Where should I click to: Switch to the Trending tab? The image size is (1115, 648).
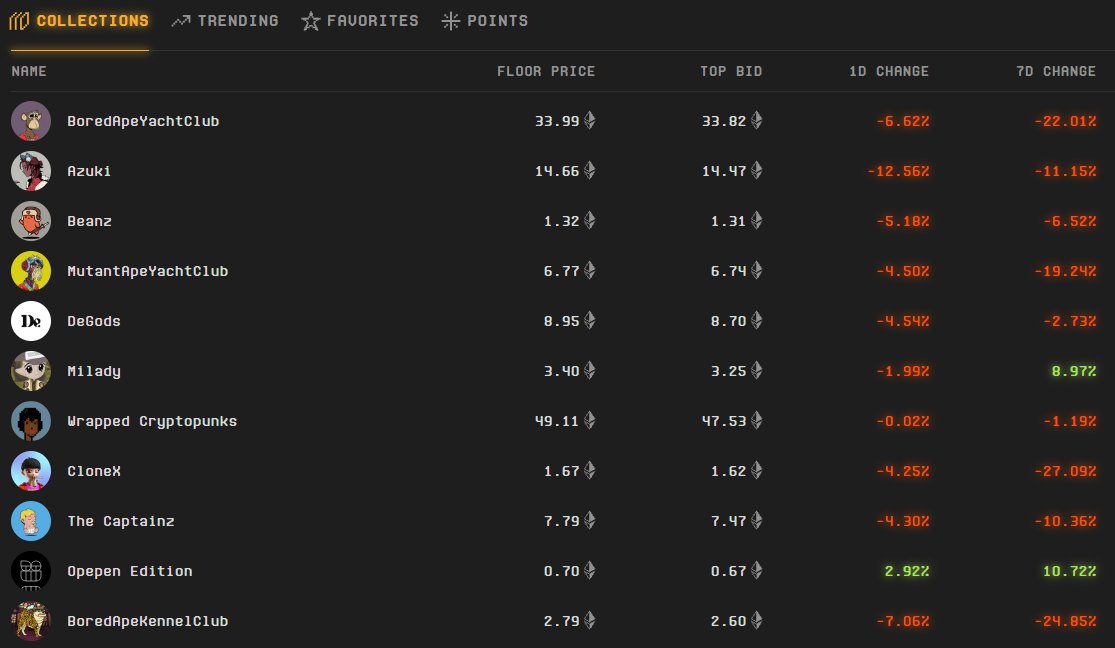coord(225,21)
